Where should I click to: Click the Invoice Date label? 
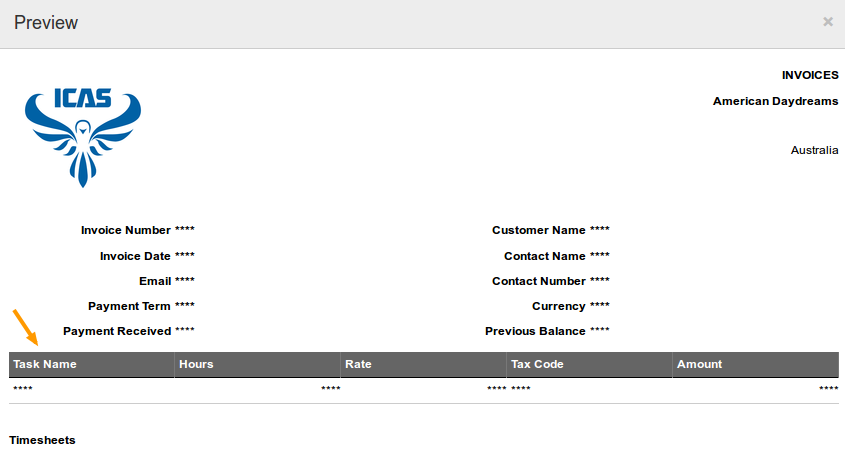pyautogui.click(x=135, y=256)
